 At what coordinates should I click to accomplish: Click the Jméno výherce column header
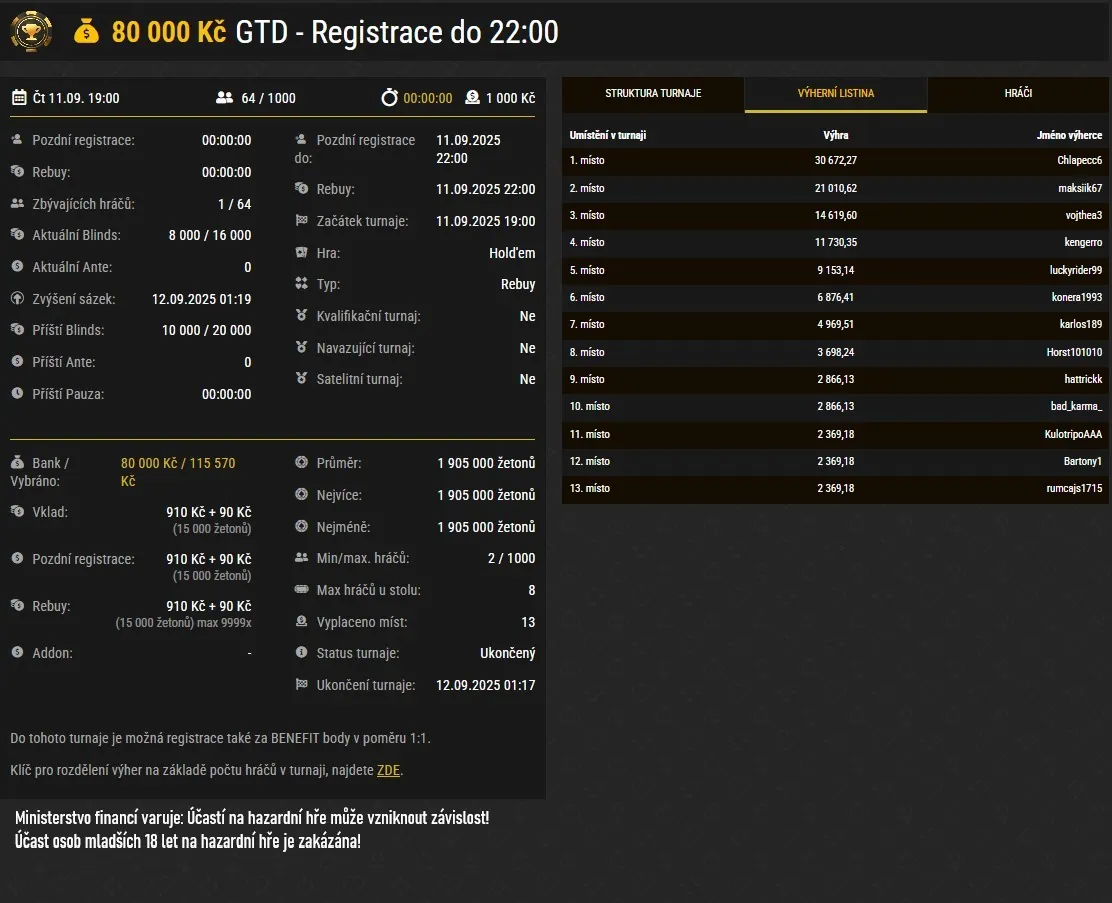point(1069,135)
